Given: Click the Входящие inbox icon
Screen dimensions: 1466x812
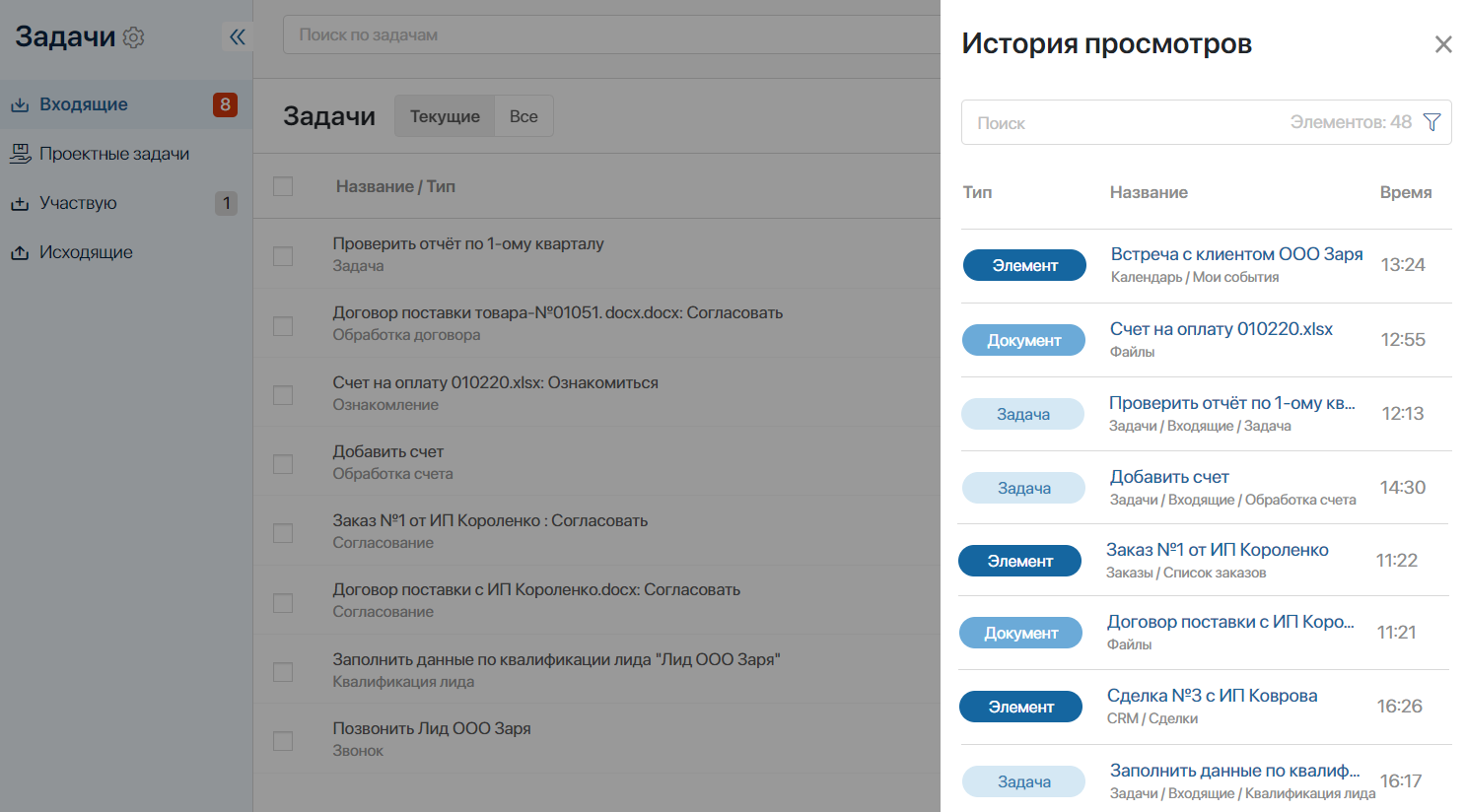Looking at the screenshot, I should pos(20,104).
